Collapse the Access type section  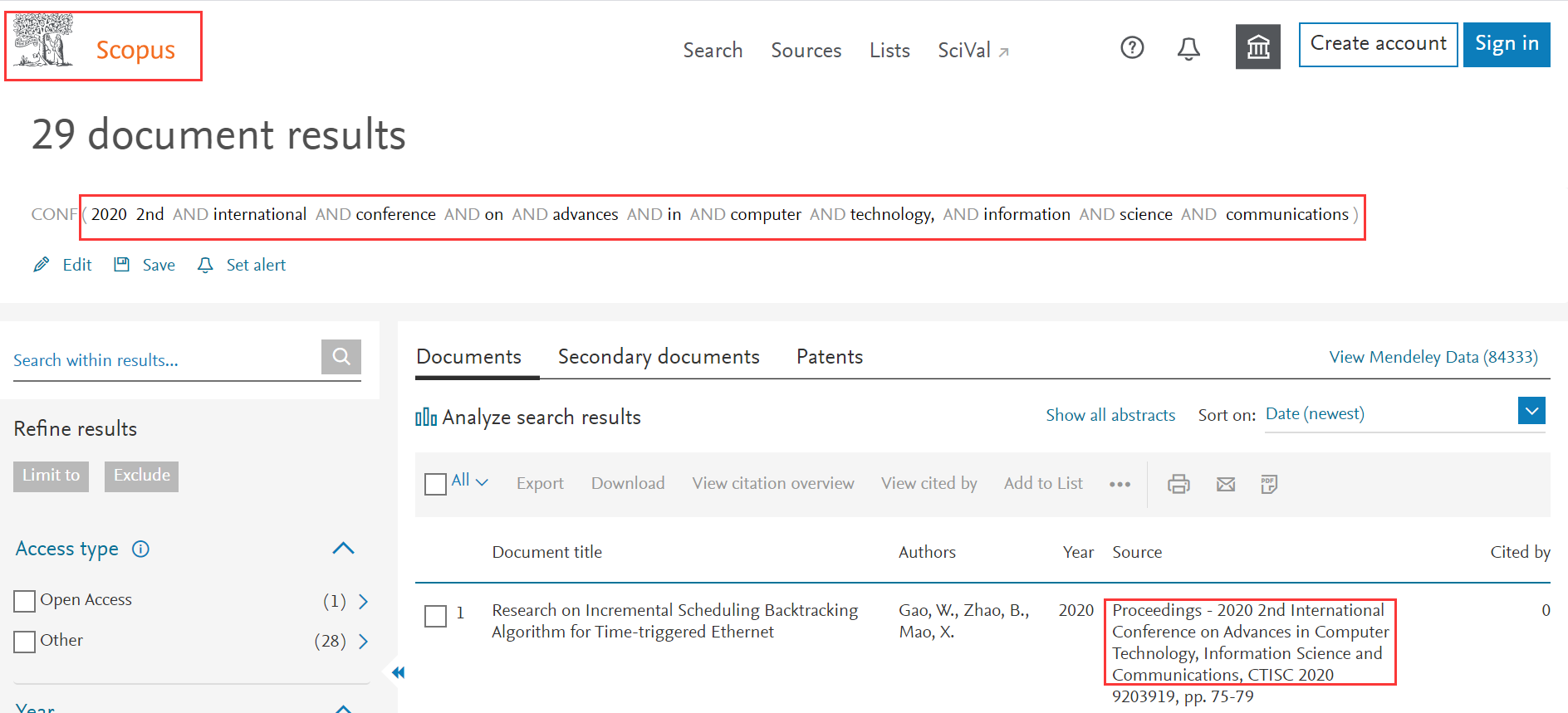click(343, 549)
